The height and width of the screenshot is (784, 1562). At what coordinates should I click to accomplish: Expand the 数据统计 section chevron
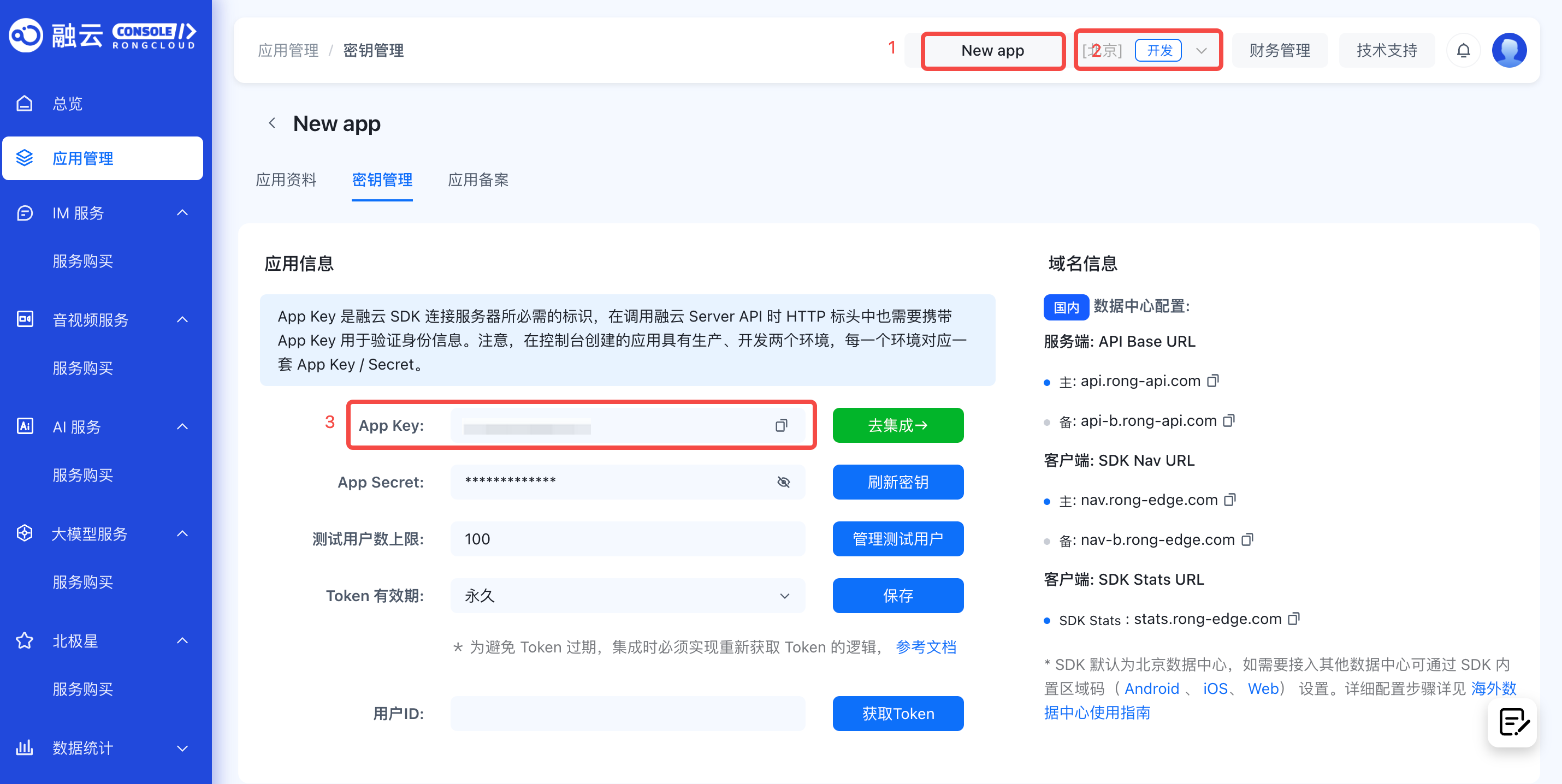[x=182, y=747]
